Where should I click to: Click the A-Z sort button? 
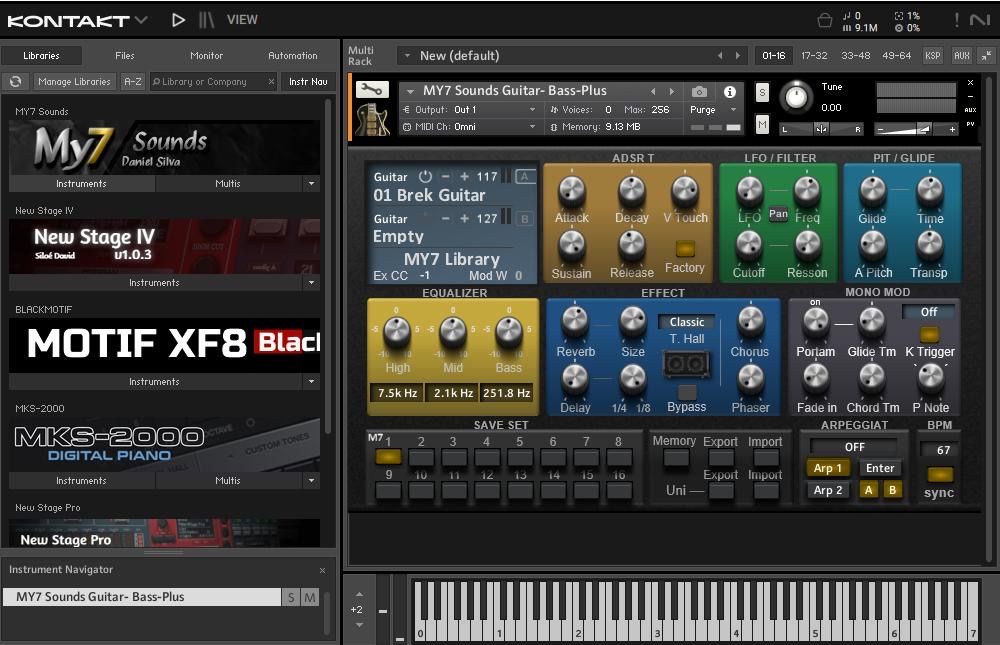[133, 82]
